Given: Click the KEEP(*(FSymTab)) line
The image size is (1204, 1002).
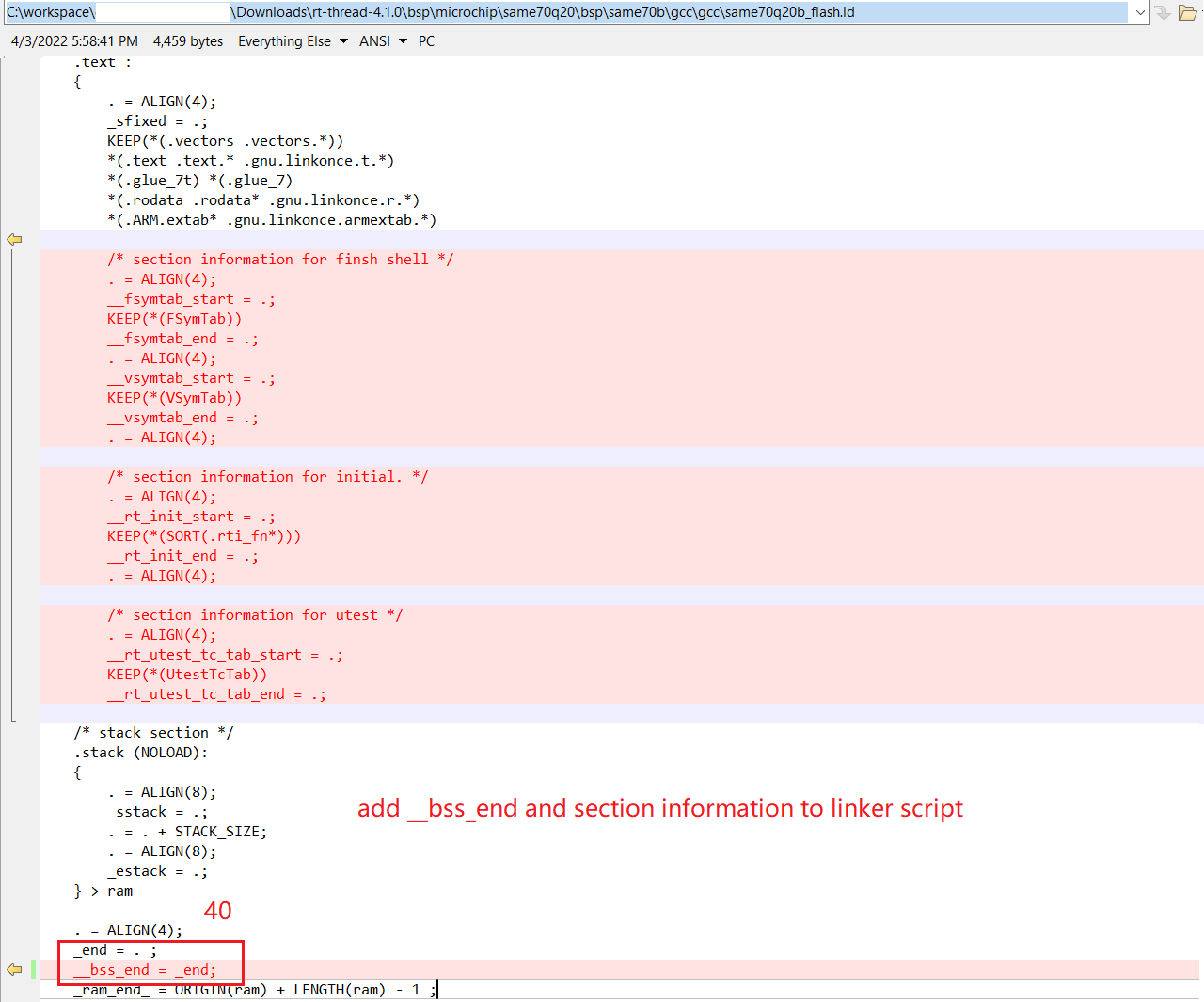Looking at the screenshot, I should 174,319.
